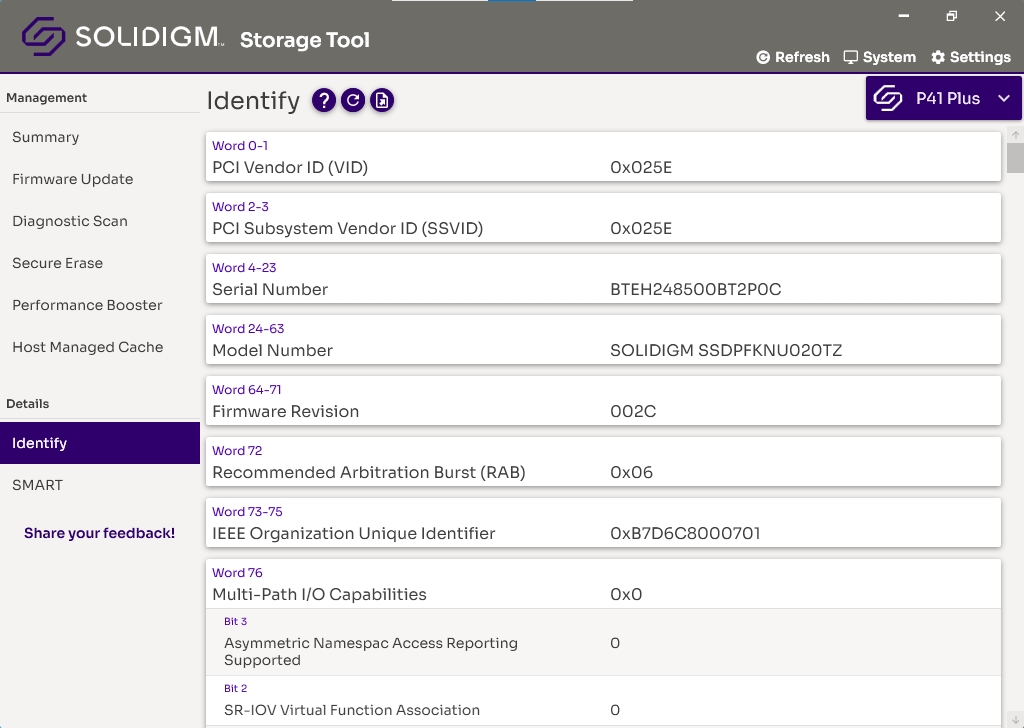Viewport: 1024px width, 728px height.
Task: Click the Refresh button in header
Action: pos(793,57)
